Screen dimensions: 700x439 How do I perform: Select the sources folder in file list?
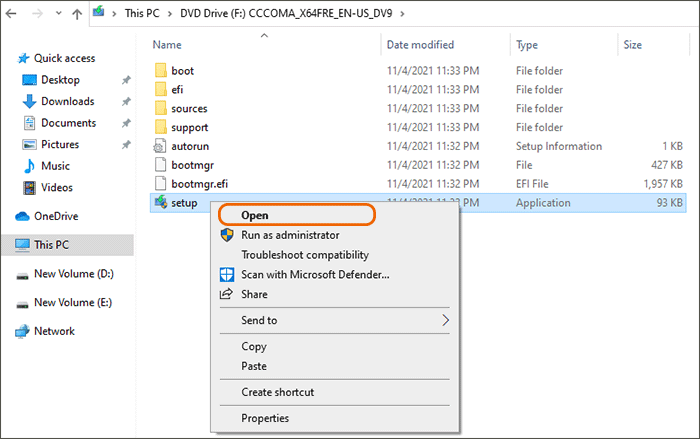pyautogui.click(x=189, y=108)
